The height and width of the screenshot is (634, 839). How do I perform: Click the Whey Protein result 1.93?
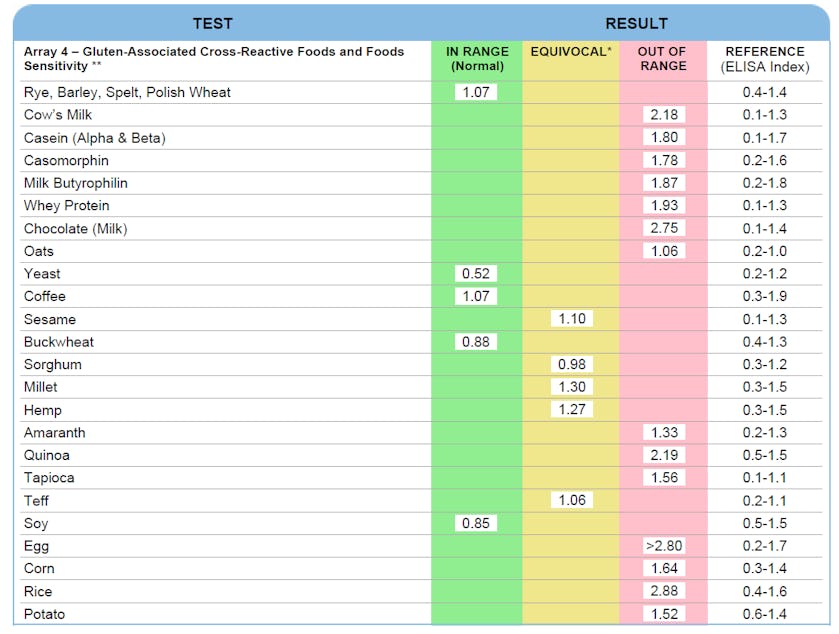click(664, 205)
